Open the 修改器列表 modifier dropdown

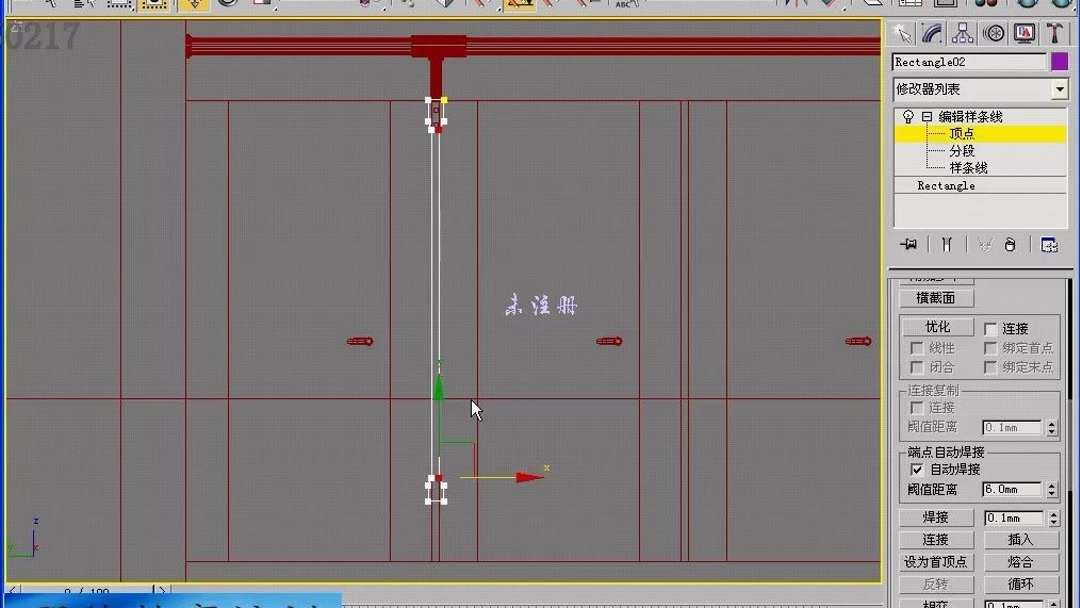point(1060,89)
